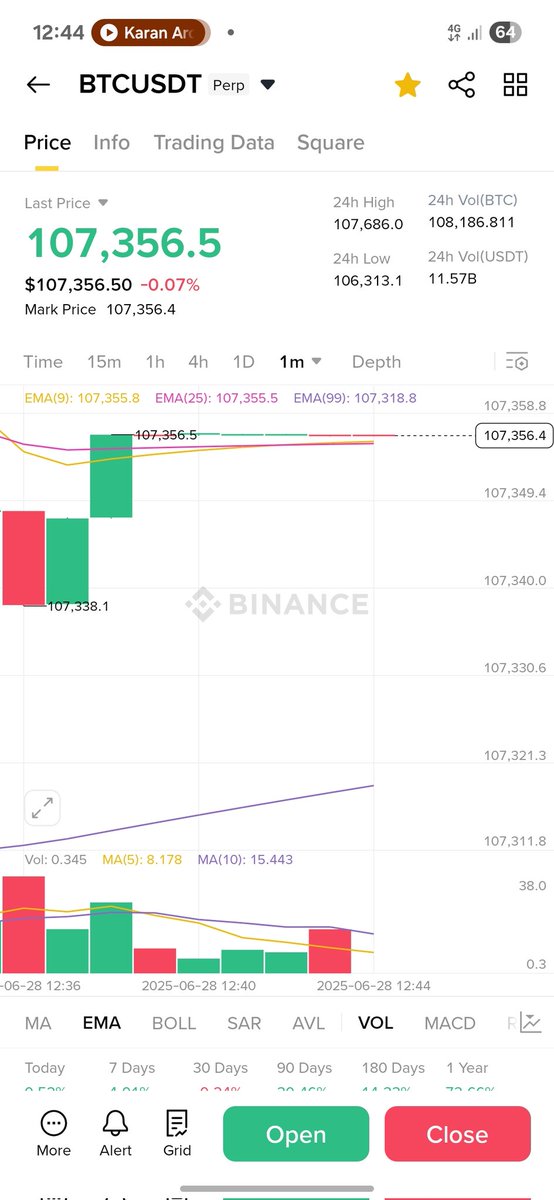This screenshot has height=1200, width=554.
Task: Tap the tallest red volume bar
Action: click(22, 925)
